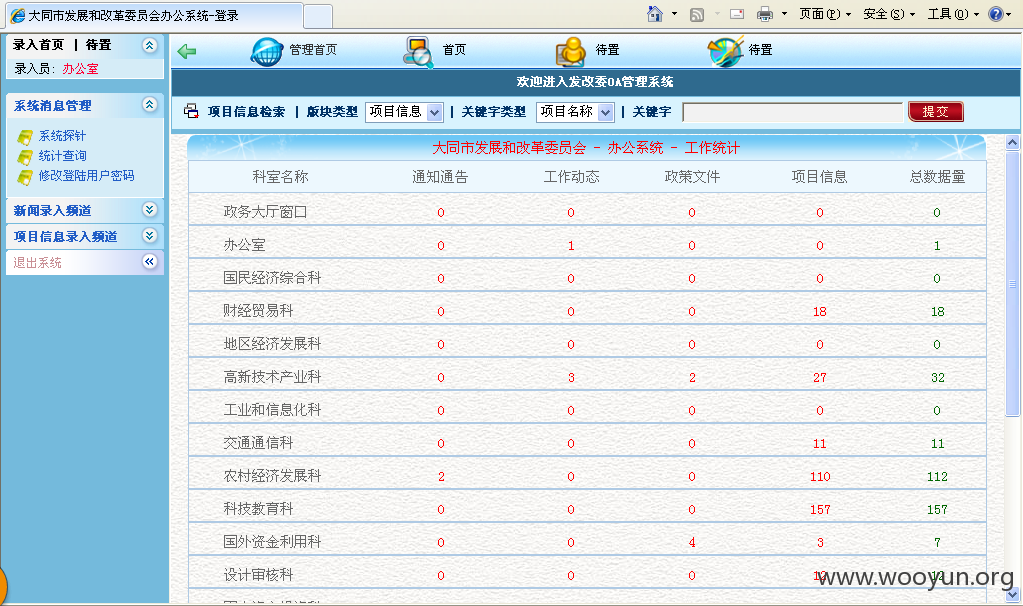Click the icon next to 统计查询

tap(25, 157)
